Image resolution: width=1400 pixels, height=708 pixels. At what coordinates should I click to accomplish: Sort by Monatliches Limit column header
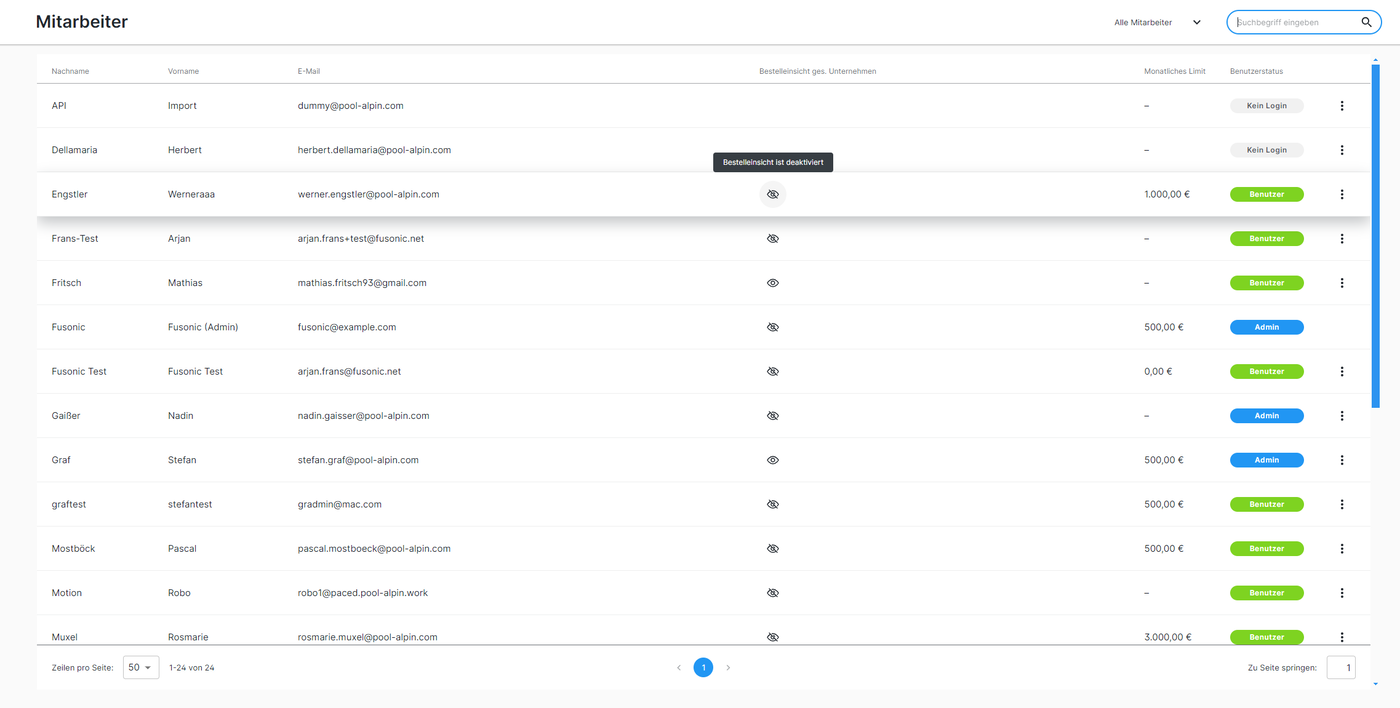[1174, 71]
